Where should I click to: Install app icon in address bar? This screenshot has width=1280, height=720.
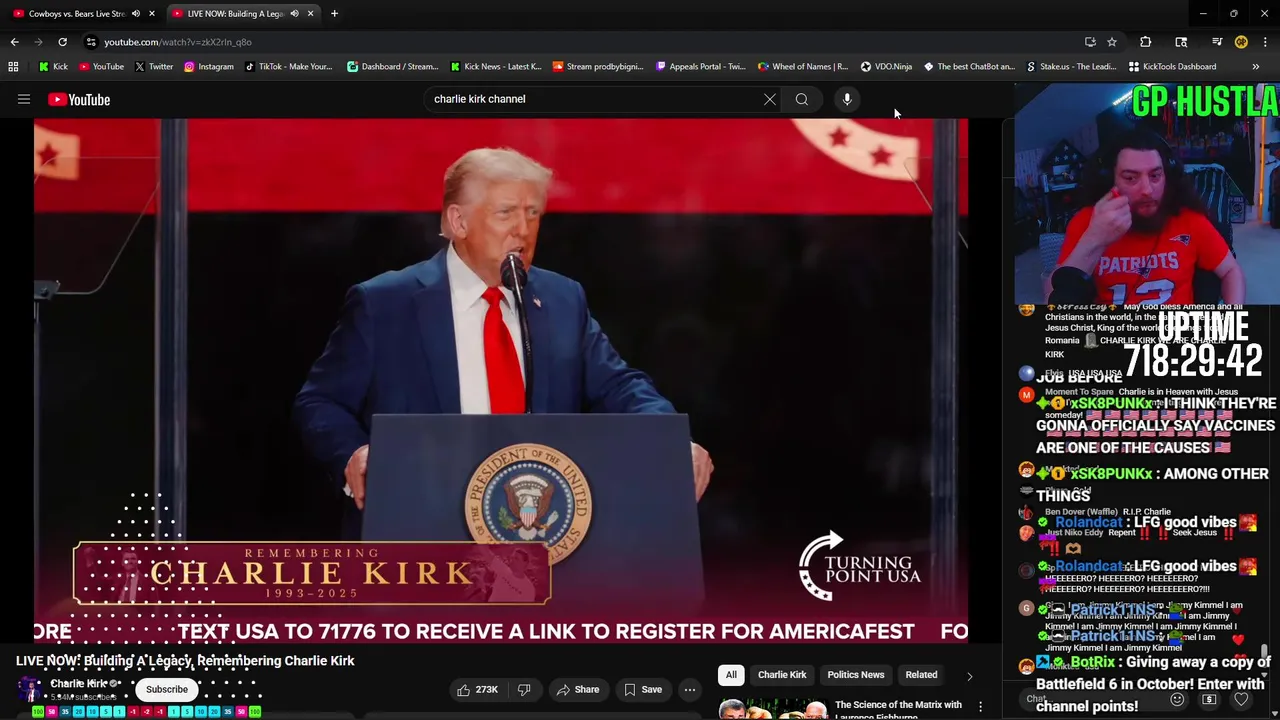click(x=1090, y=42)
